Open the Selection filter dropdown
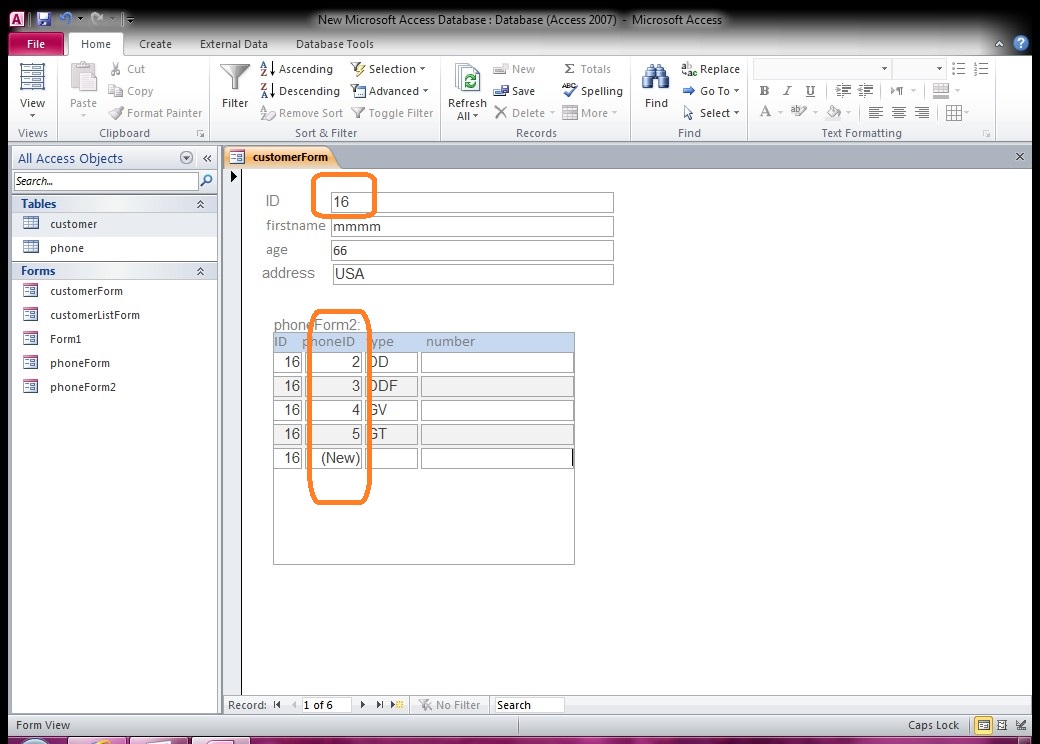Image resolution: width=1040 pixels, height=744 pixels. click(388, 69)
